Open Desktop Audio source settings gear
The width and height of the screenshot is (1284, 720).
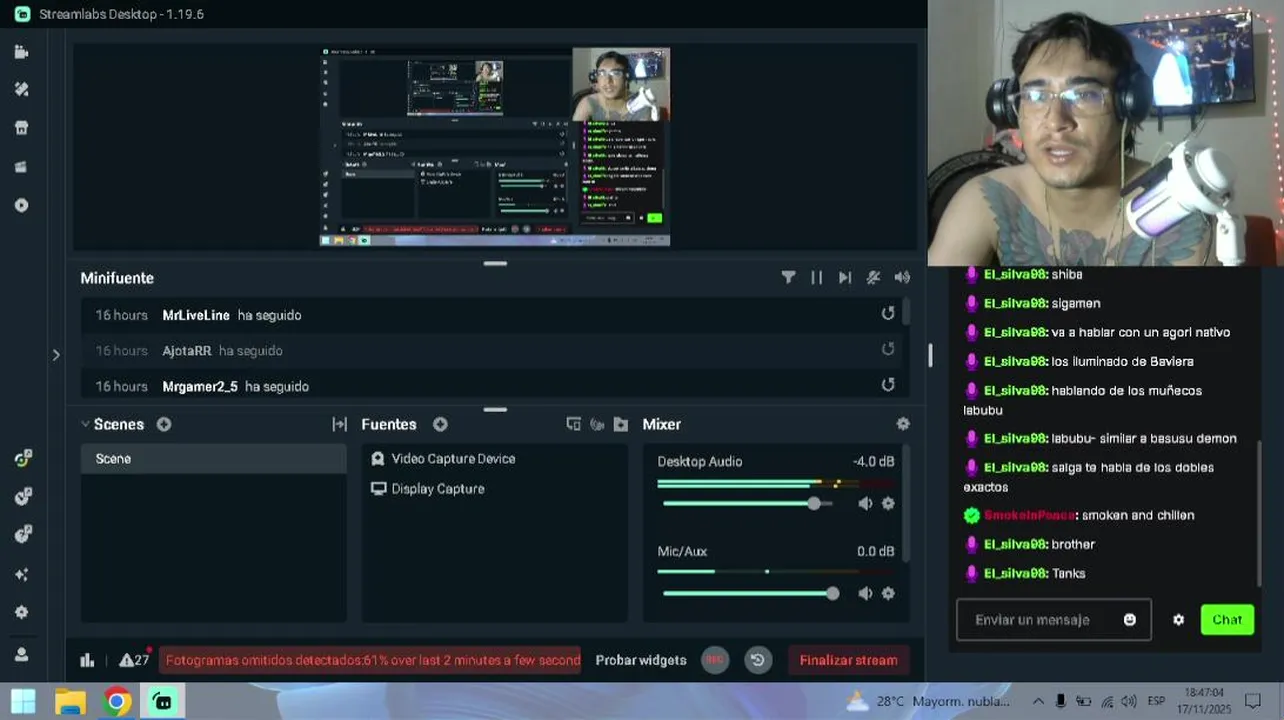click(888, 504)
